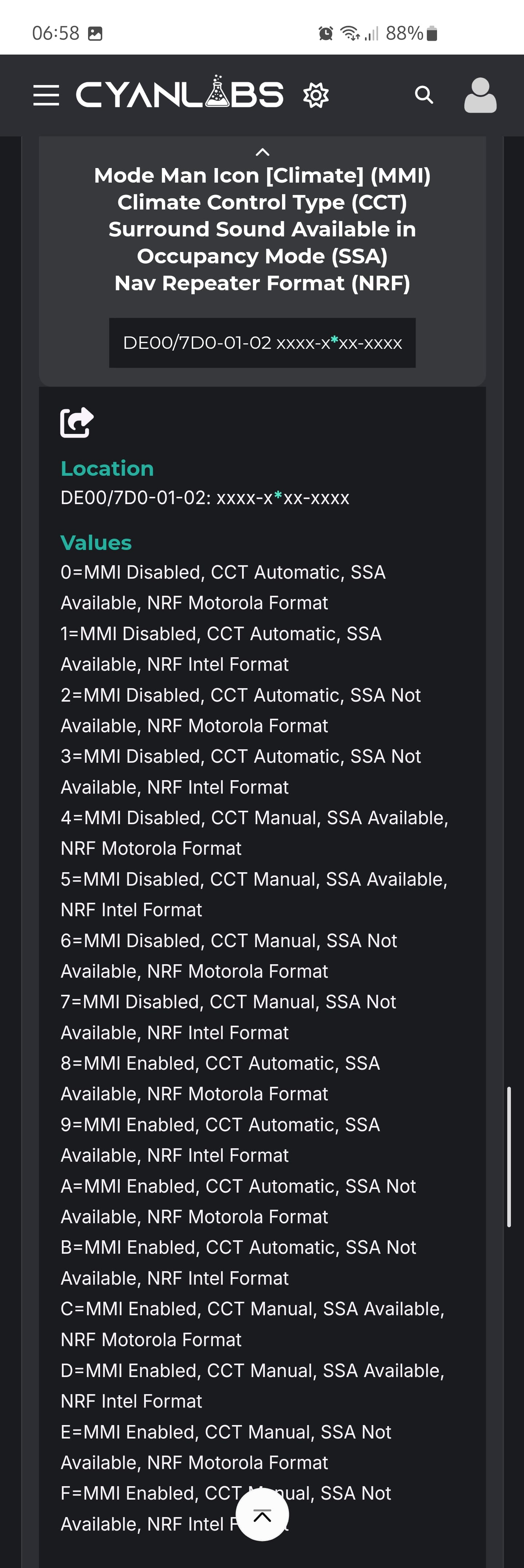Tap the battery icon in status bar
524x1568 pixels.
pos(432,33)
